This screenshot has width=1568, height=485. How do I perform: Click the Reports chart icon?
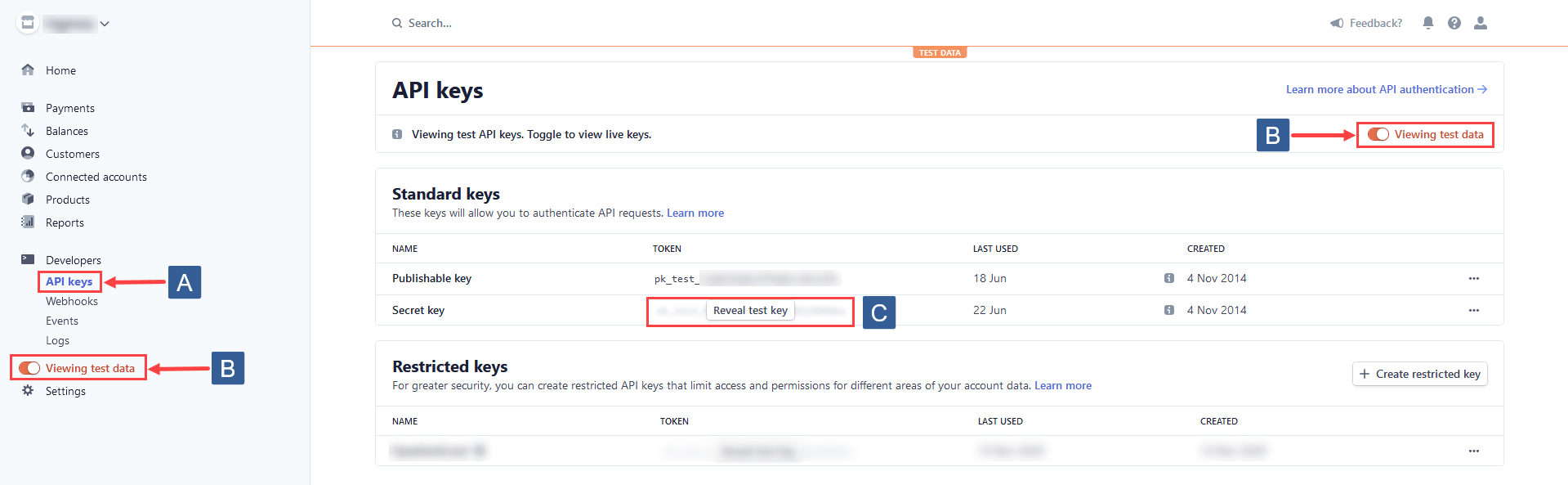[x=28, y=222]
